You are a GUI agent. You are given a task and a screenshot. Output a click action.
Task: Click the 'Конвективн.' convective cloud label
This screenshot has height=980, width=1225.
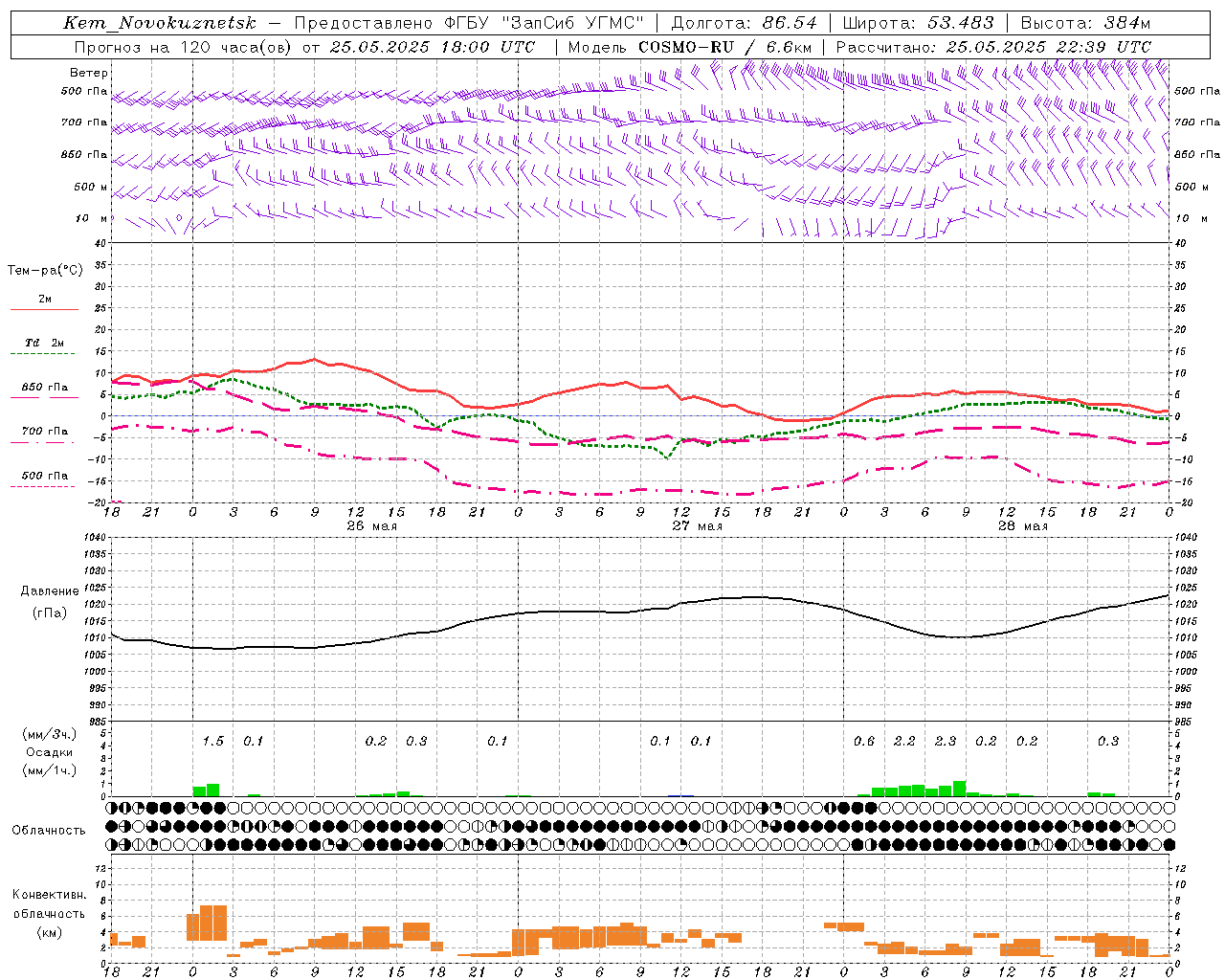(49, 895)
